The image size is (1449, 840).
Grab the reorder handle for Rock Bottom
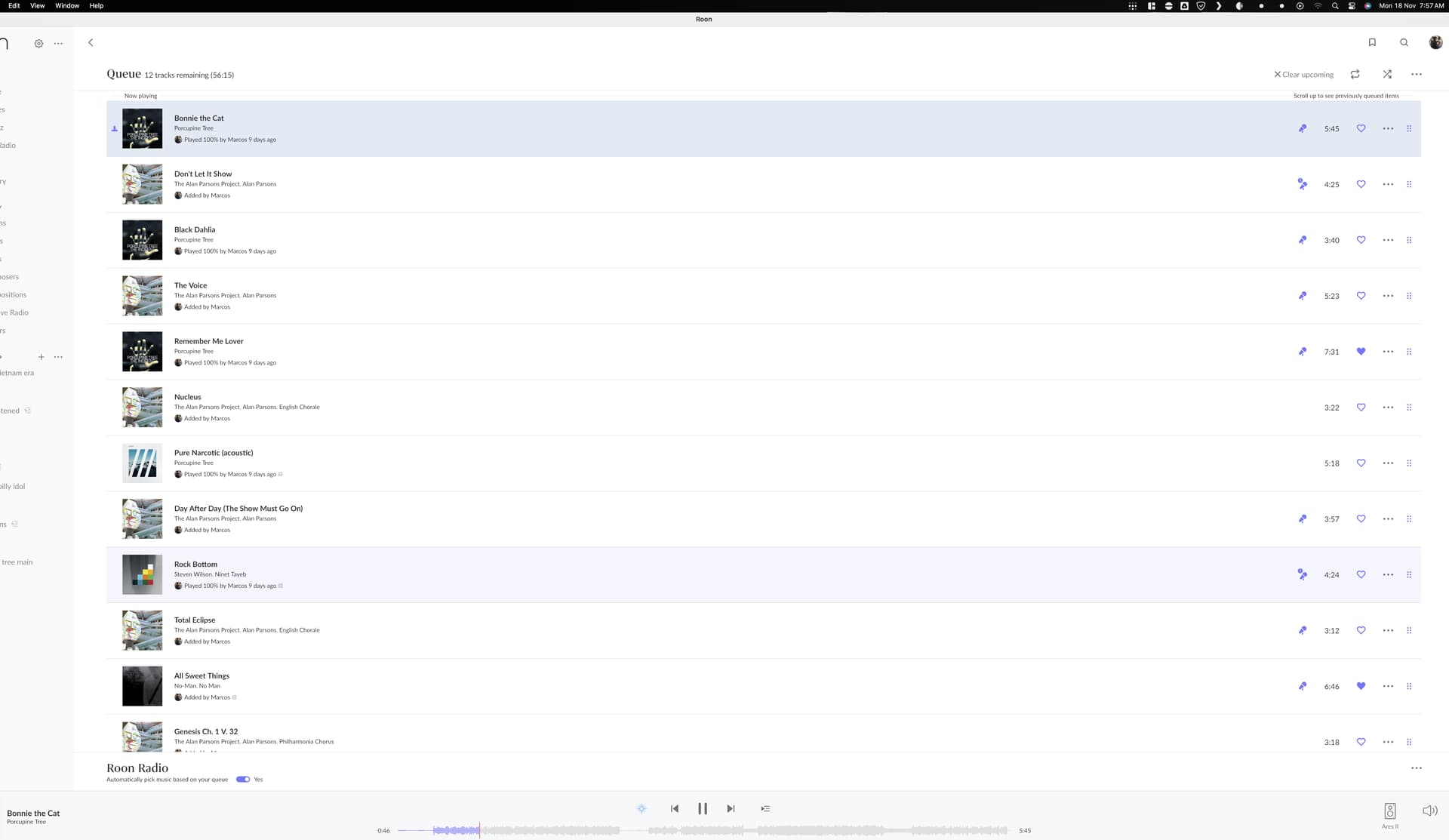coord(1409,574)
